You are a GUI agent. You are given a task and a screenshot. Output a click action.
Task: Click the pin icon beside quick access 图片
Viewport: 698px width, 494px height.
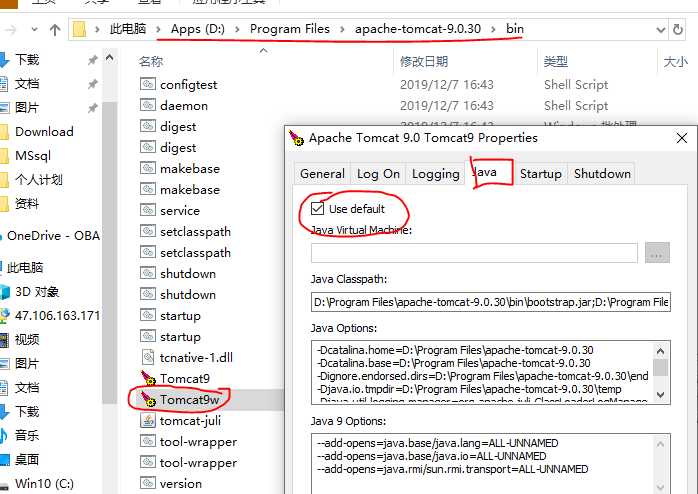tap(92, 108)
